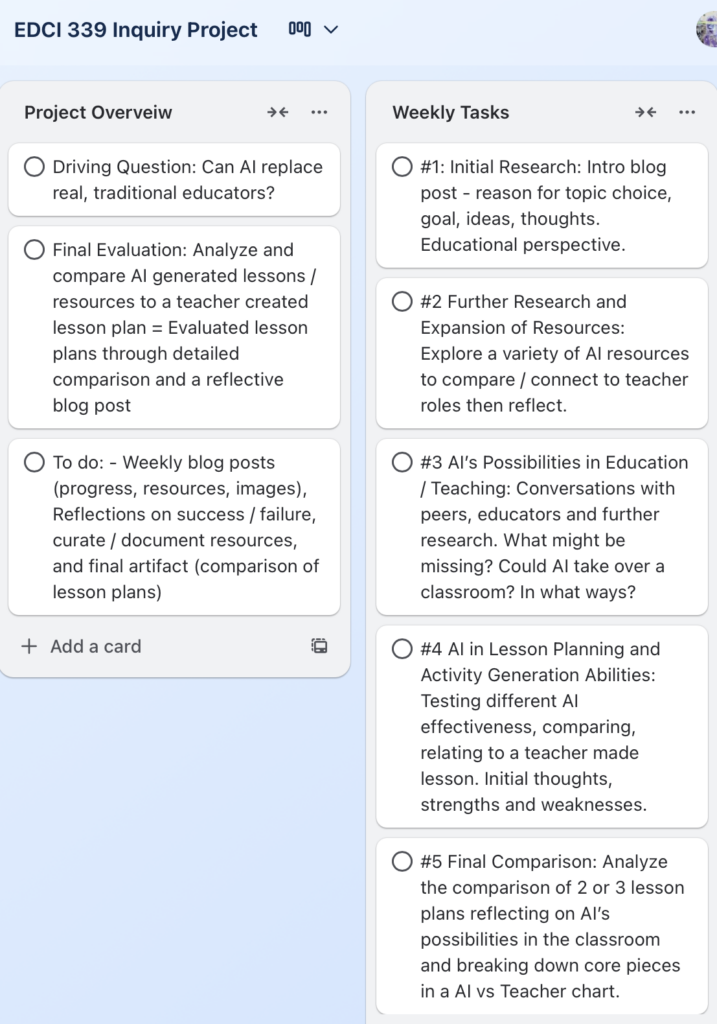This screenshot has width=717, height=1024.
Task: Click the Add a card button
Action: coord(95,646)
